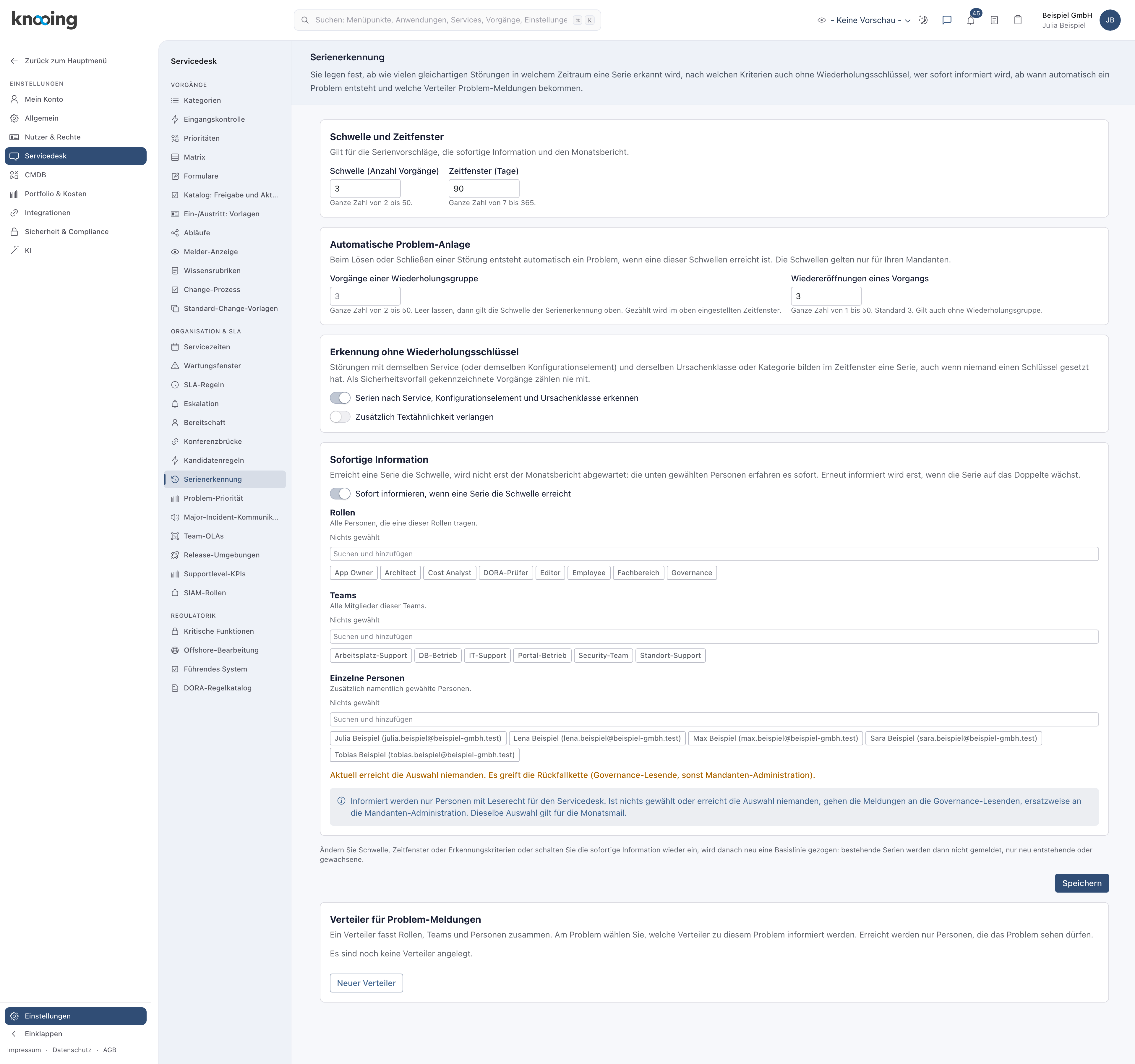Open the Impressum footer link
The height and width of the screenshot is (1064, 1135).
coord(24,1050)
